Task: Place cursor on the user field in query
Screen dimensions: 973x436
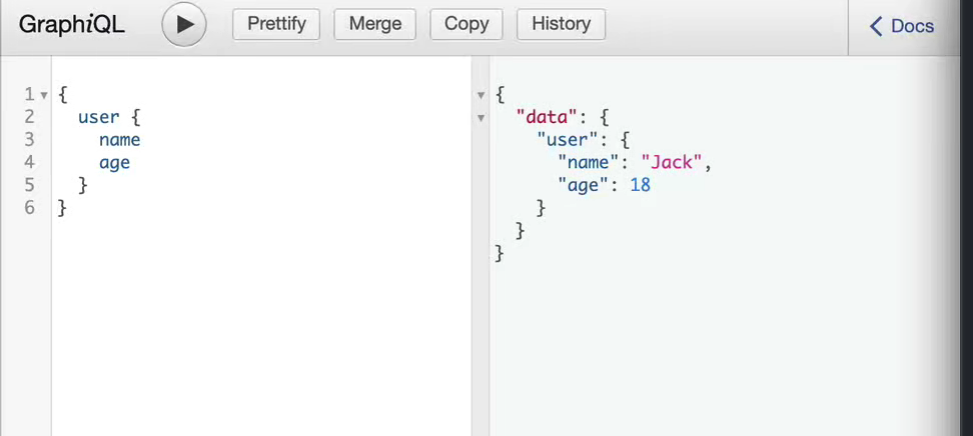Action: coord(98,117)
